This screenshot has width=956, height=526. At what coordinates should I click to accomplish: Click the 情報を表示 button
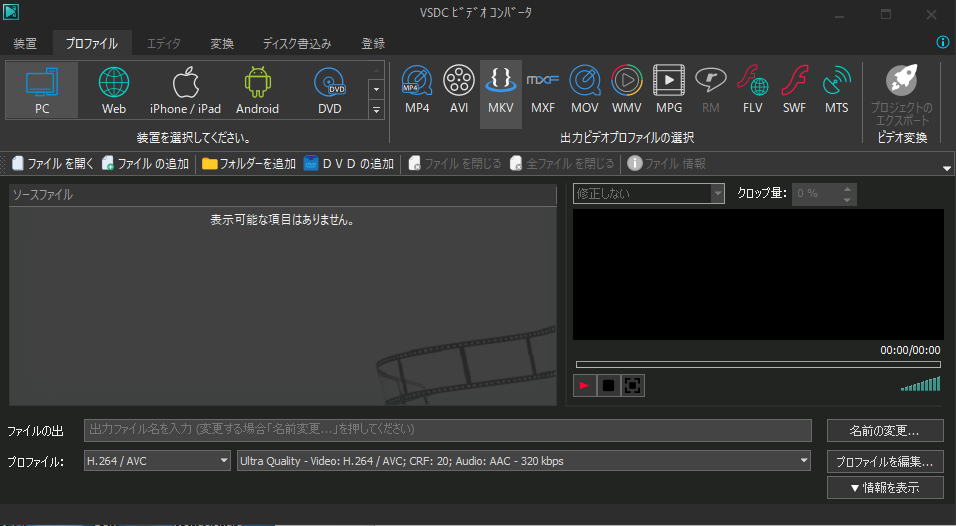885,488
